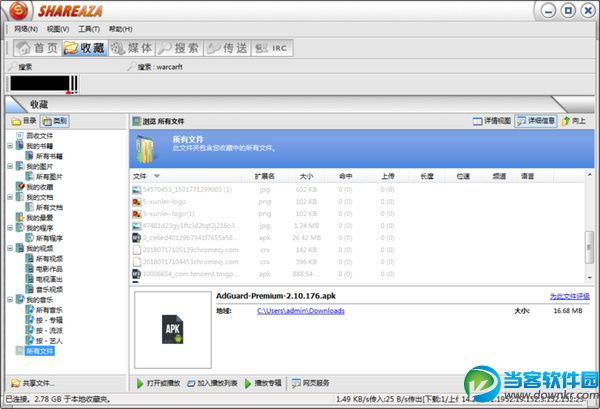Select the 所有书籍 album icon
The image size is (600, 409).
tap(29, 156)
